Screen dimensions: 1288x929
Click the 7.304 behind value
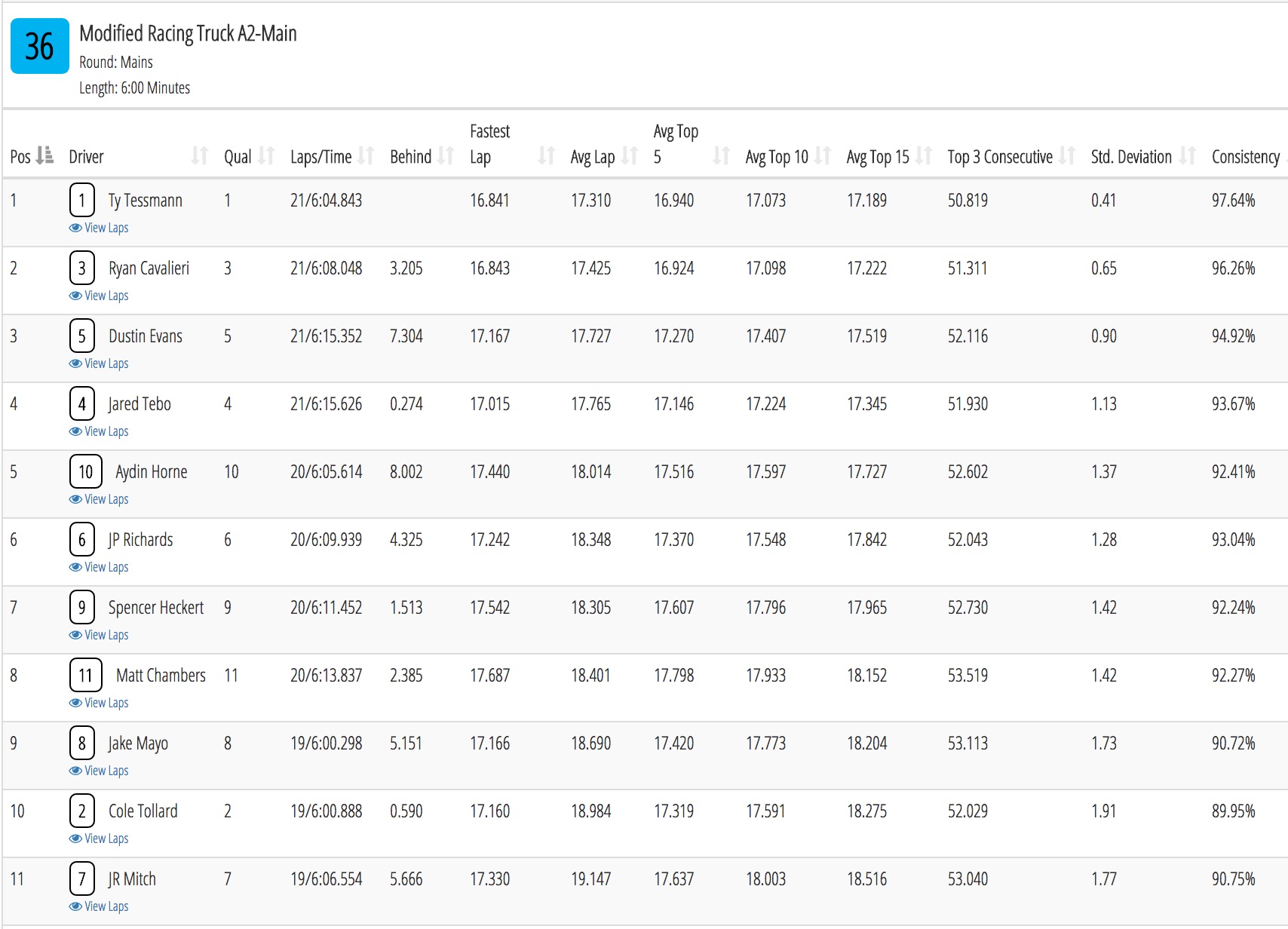[406, 336]
